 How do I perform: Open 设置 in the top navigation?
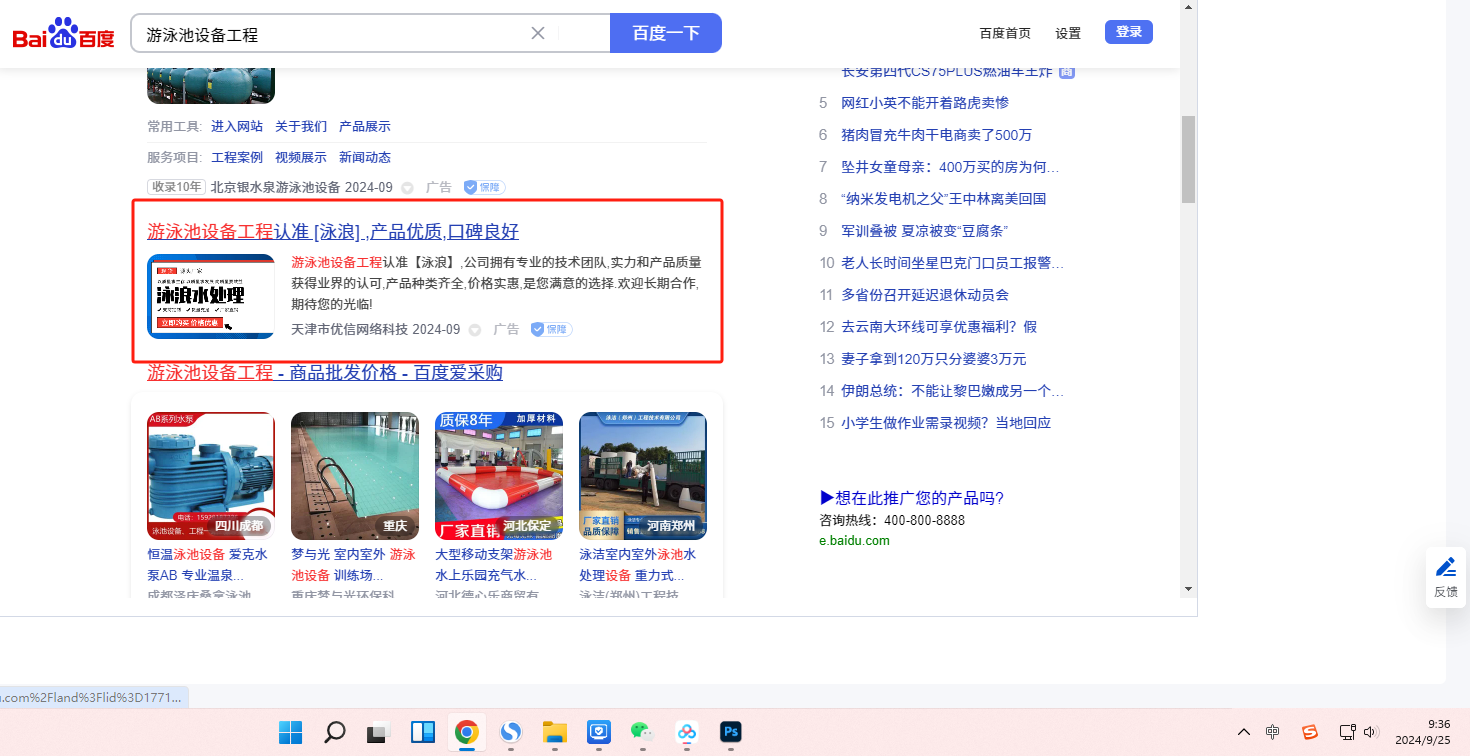(1068, 33)
